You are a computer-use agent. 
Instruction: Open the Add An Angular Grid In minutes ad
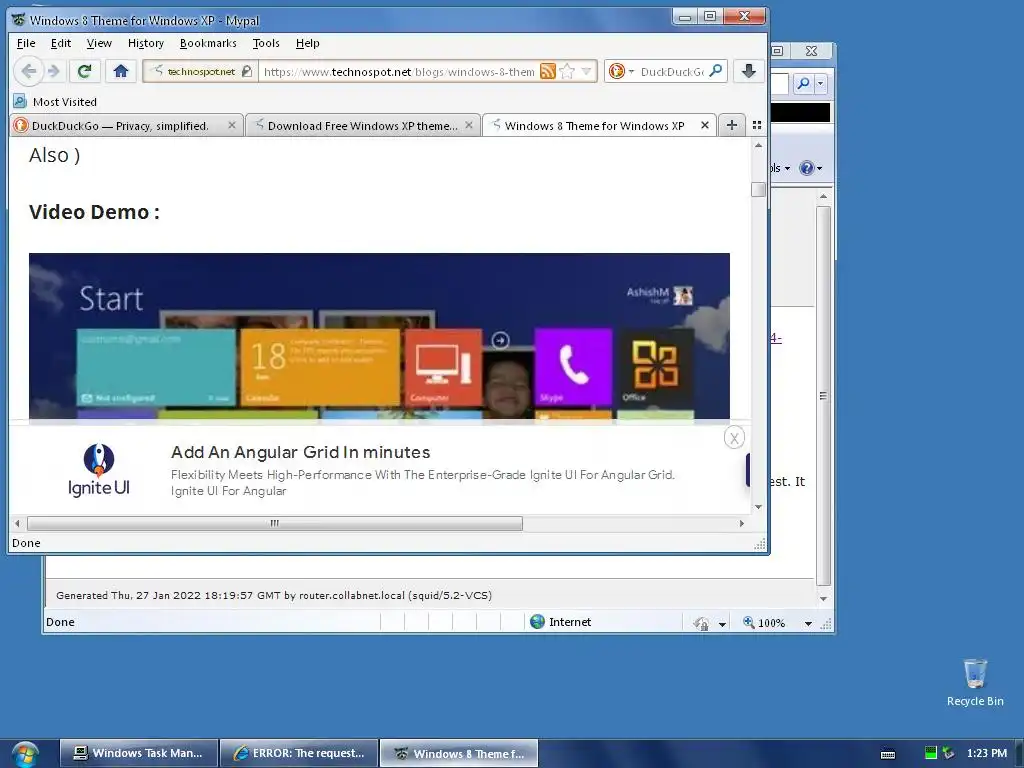(300, 452)
